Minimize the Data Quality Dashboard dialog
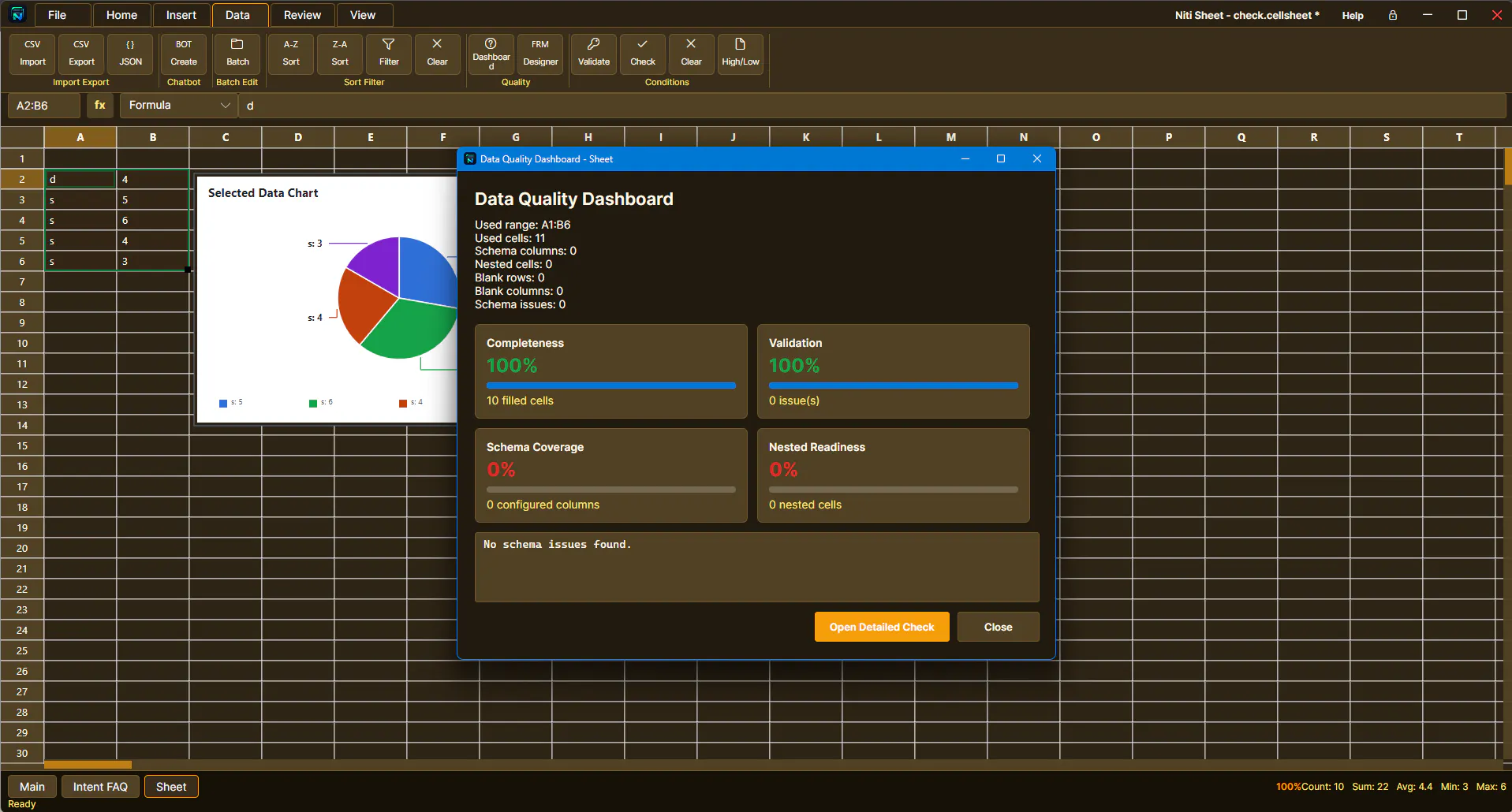This screenshot has height=812, width=1512. 965,158
